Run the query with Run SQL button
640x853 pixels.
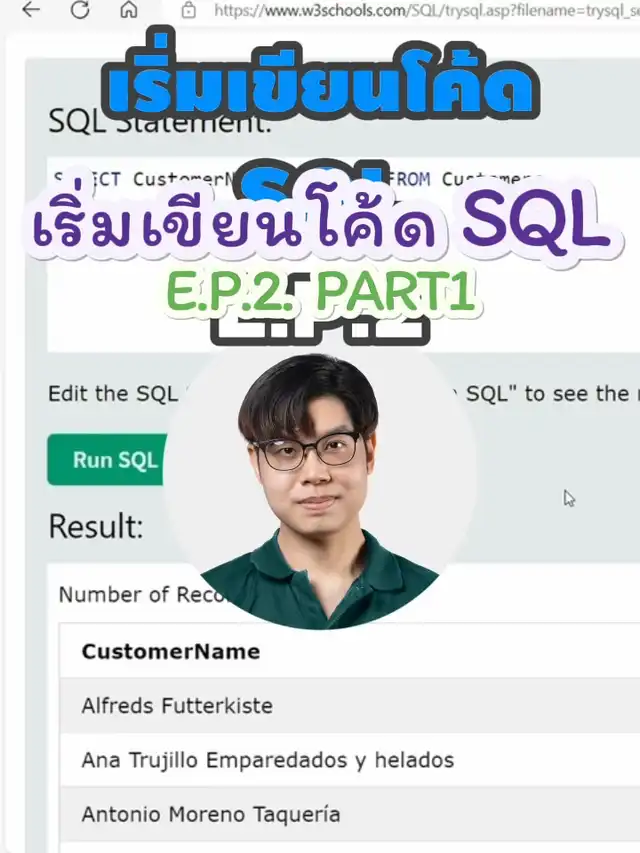click(x=108, y=460)
